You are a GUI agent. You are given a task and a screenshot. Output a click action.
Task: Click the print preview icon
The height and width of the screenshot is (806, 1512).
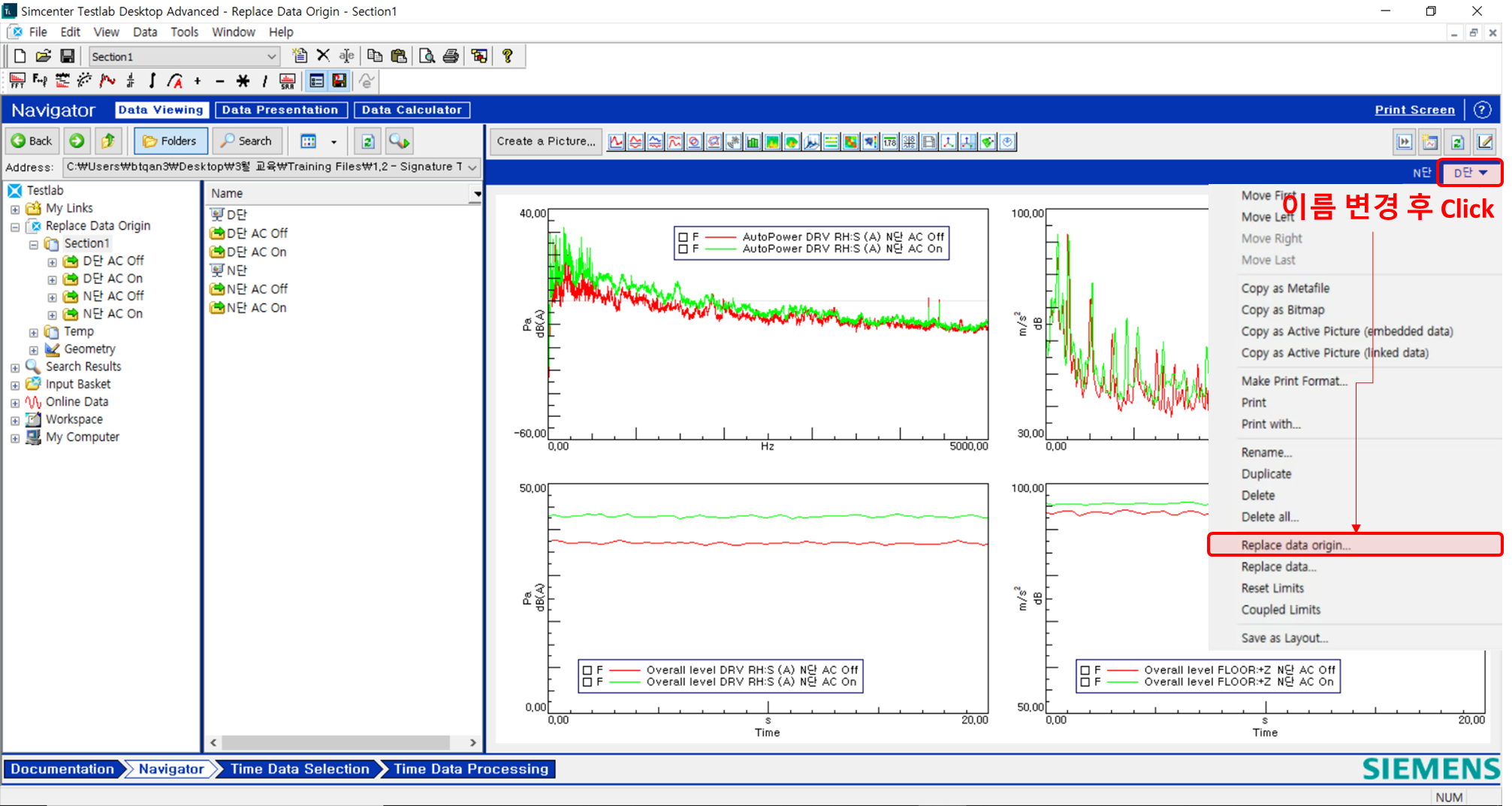pos(427,56)
